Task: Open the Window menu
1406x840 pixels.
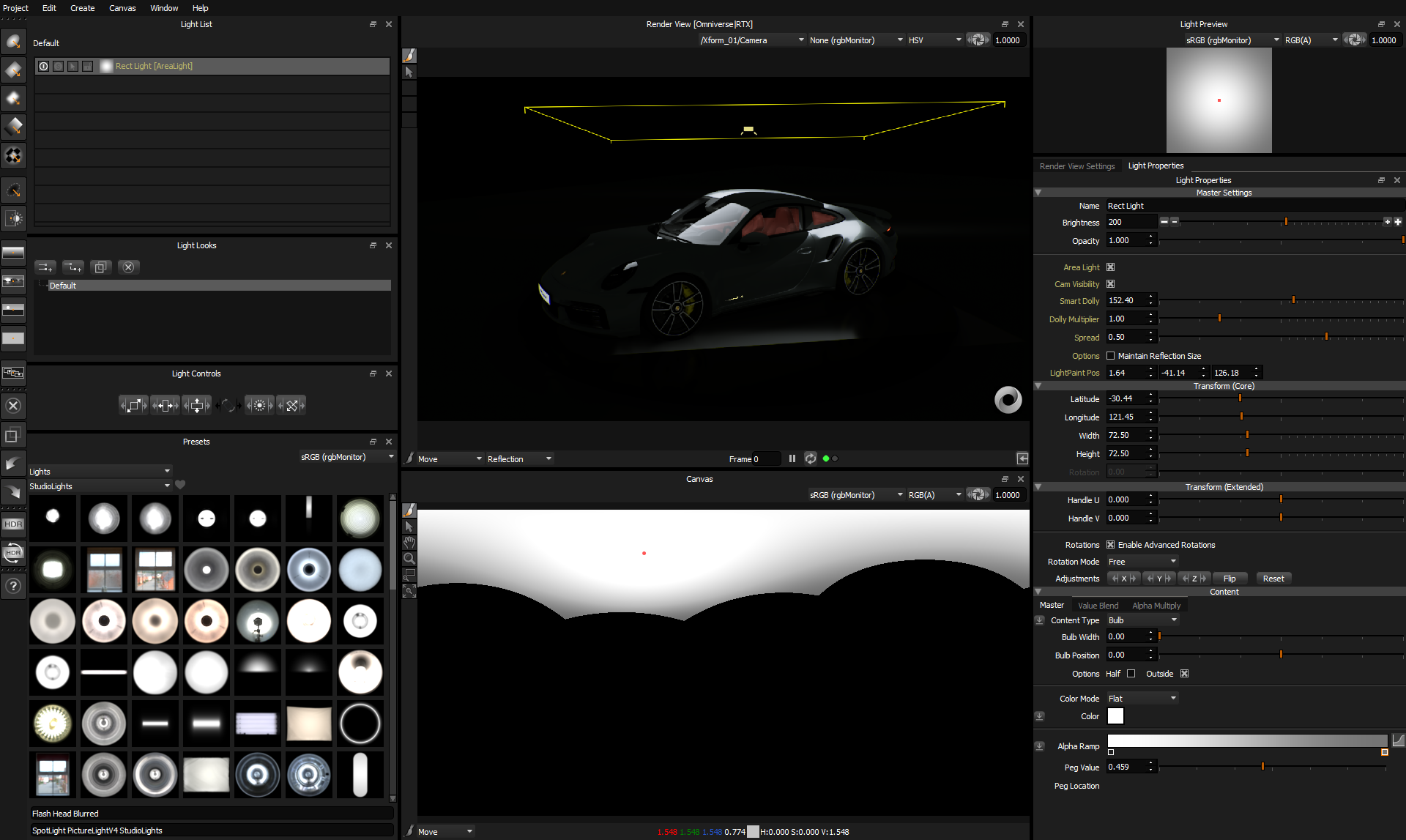Action: (164, 8)
